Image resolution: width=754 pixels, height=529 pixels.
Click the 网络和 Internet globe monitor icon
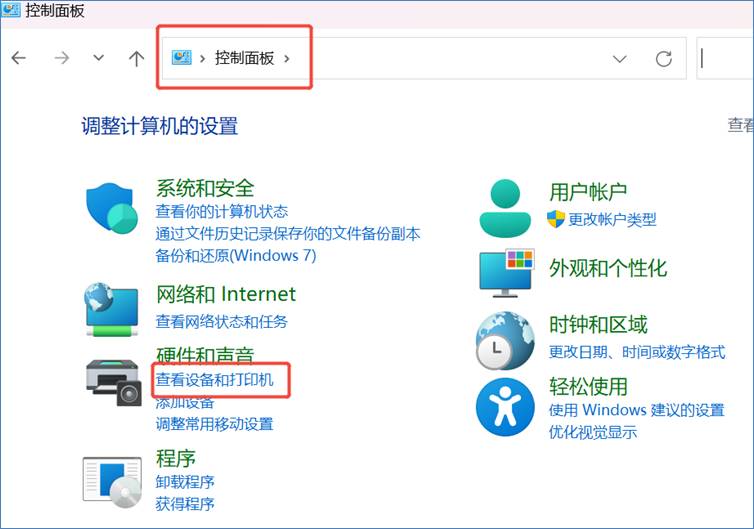tap(111, 309)
